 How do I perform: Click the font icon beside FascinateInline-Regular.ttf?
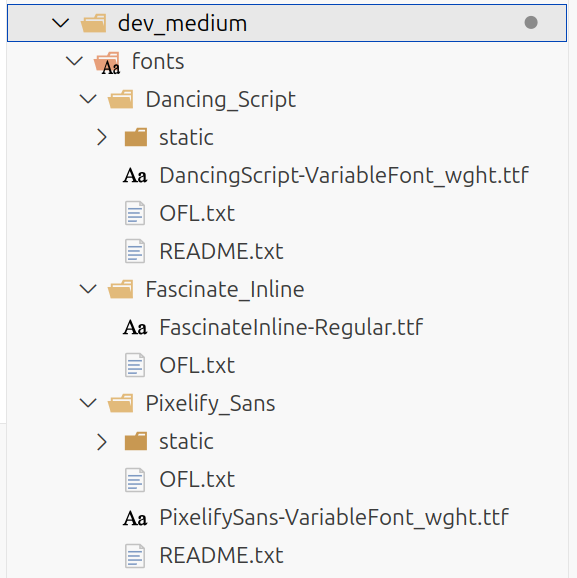click(x=135, y=327)
